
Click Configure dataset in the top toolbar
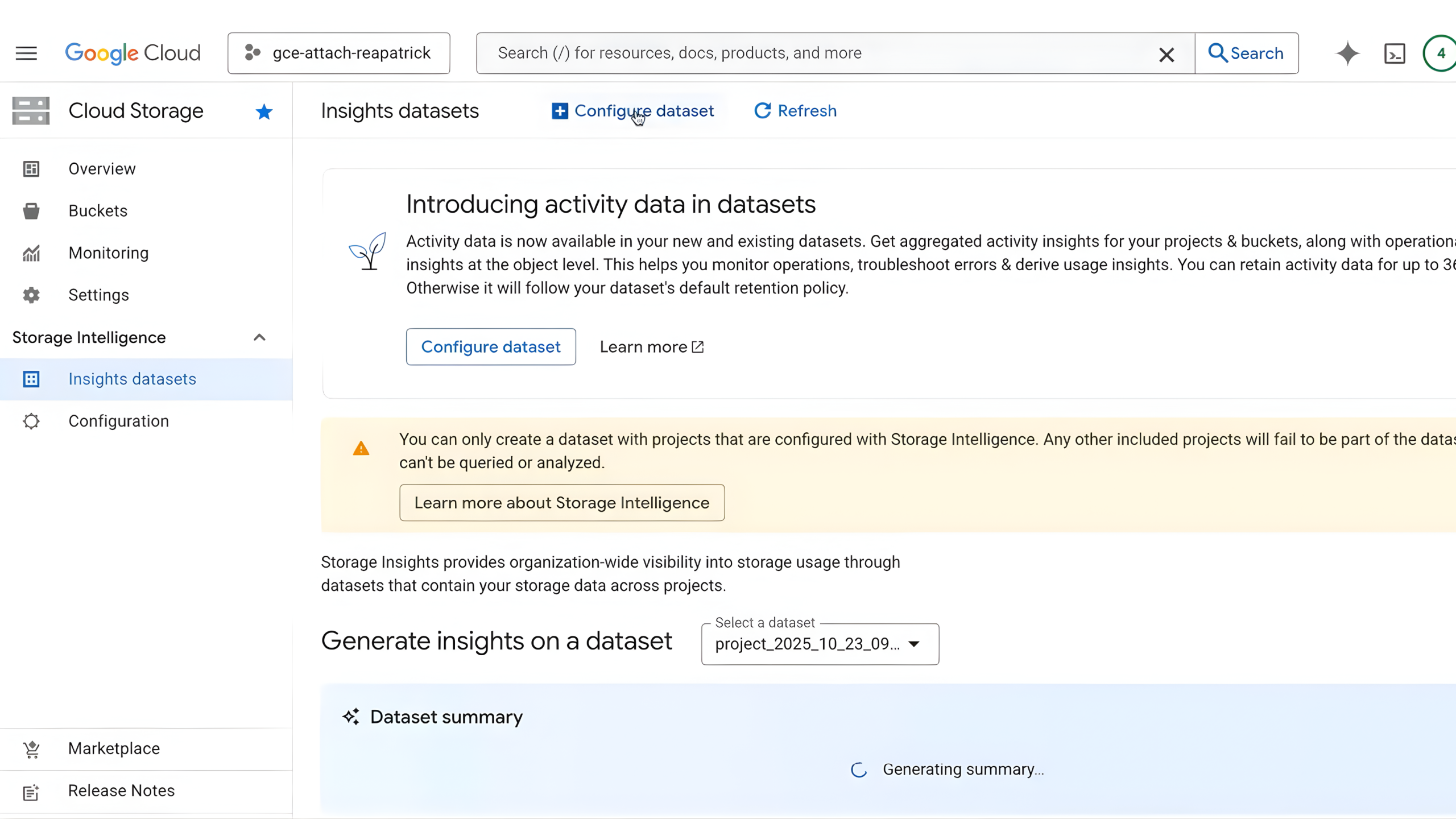click(x=632, y=111)
